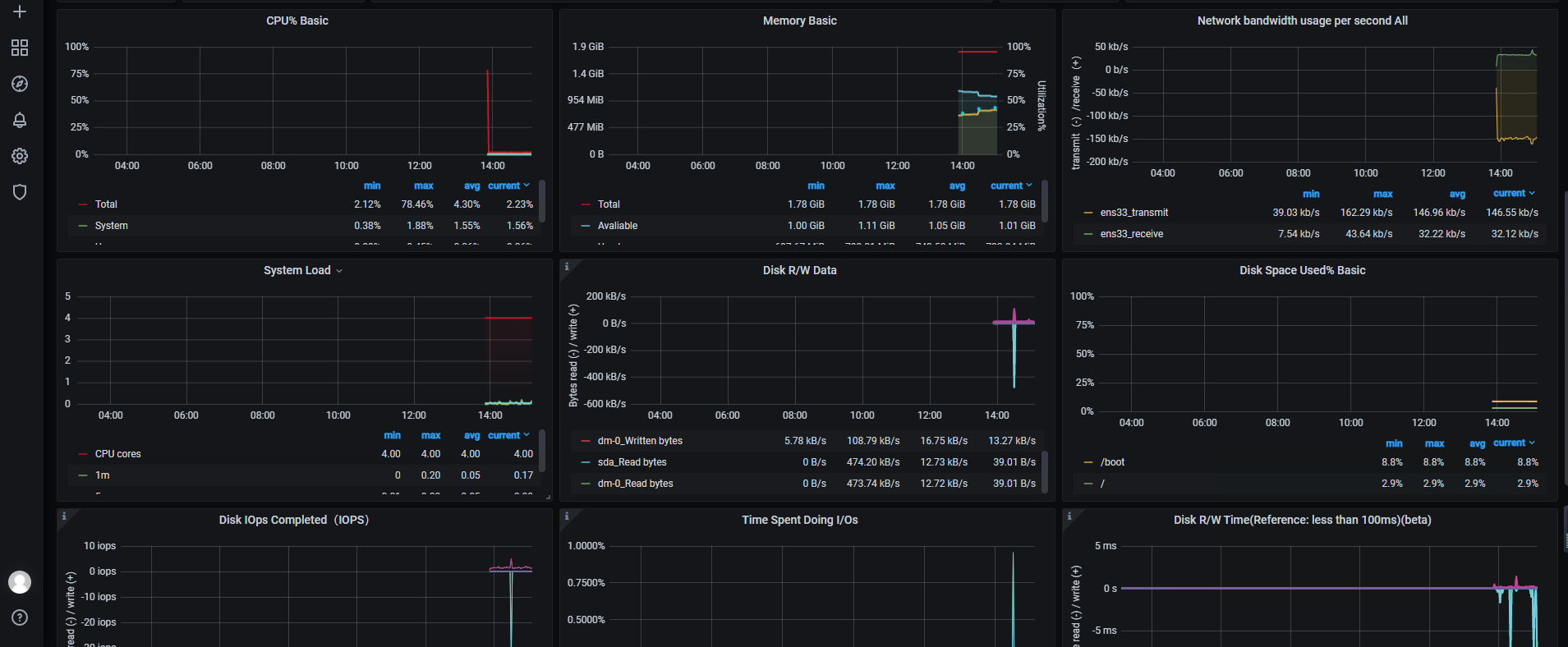Click the info icon on Disk R/W Data panel
1568x647 pixels.
(567, 267)
